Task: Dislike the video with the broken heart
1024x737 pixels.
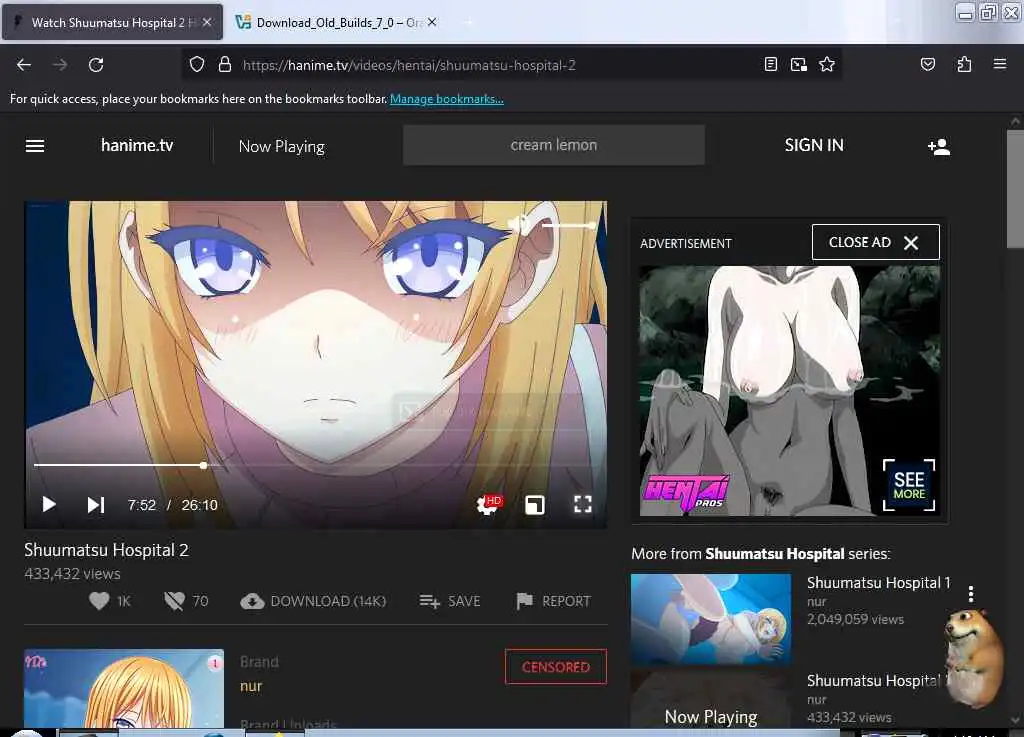Action: (174, 601)
